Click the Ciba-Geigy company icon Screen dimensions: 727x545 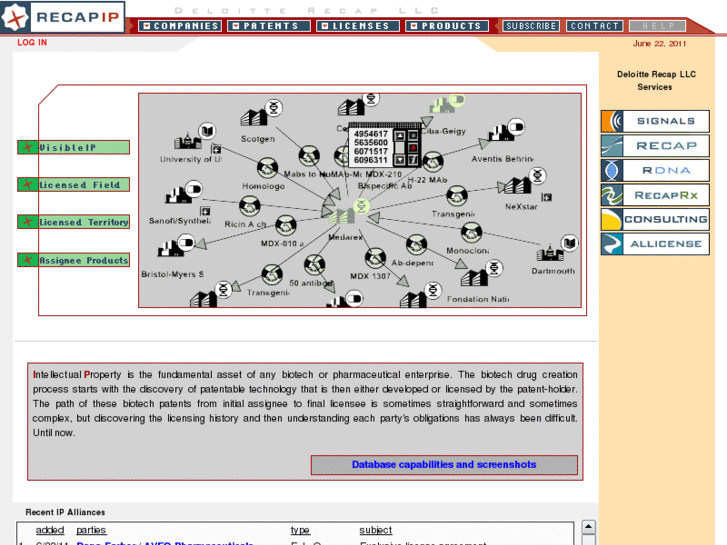tap(441, 105)
